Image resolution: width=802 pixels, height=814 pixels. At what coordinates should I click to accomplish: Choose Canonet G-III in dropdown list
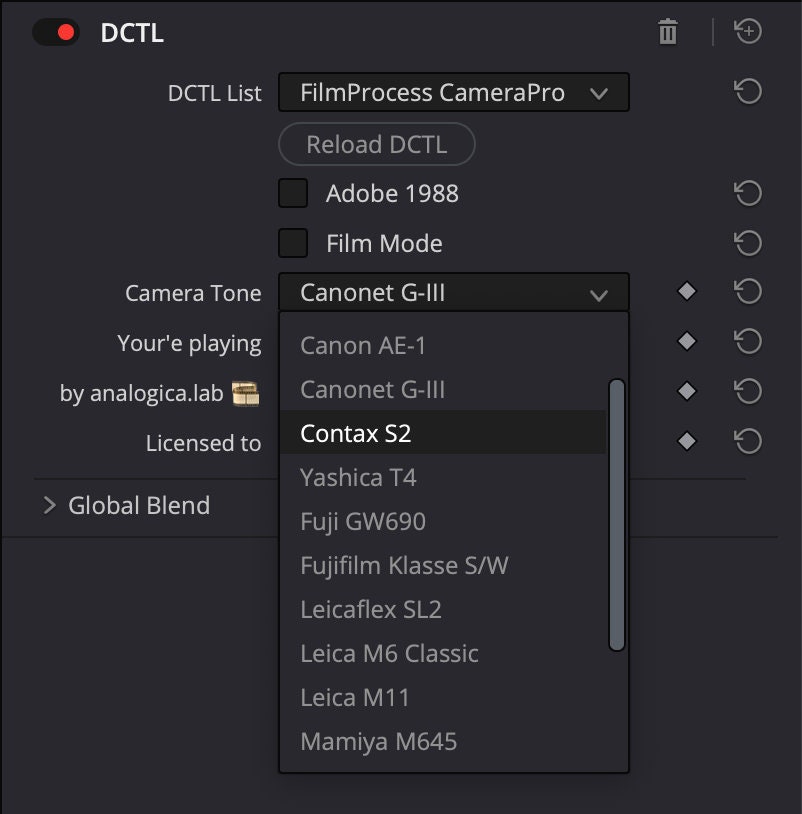[443, 389]
